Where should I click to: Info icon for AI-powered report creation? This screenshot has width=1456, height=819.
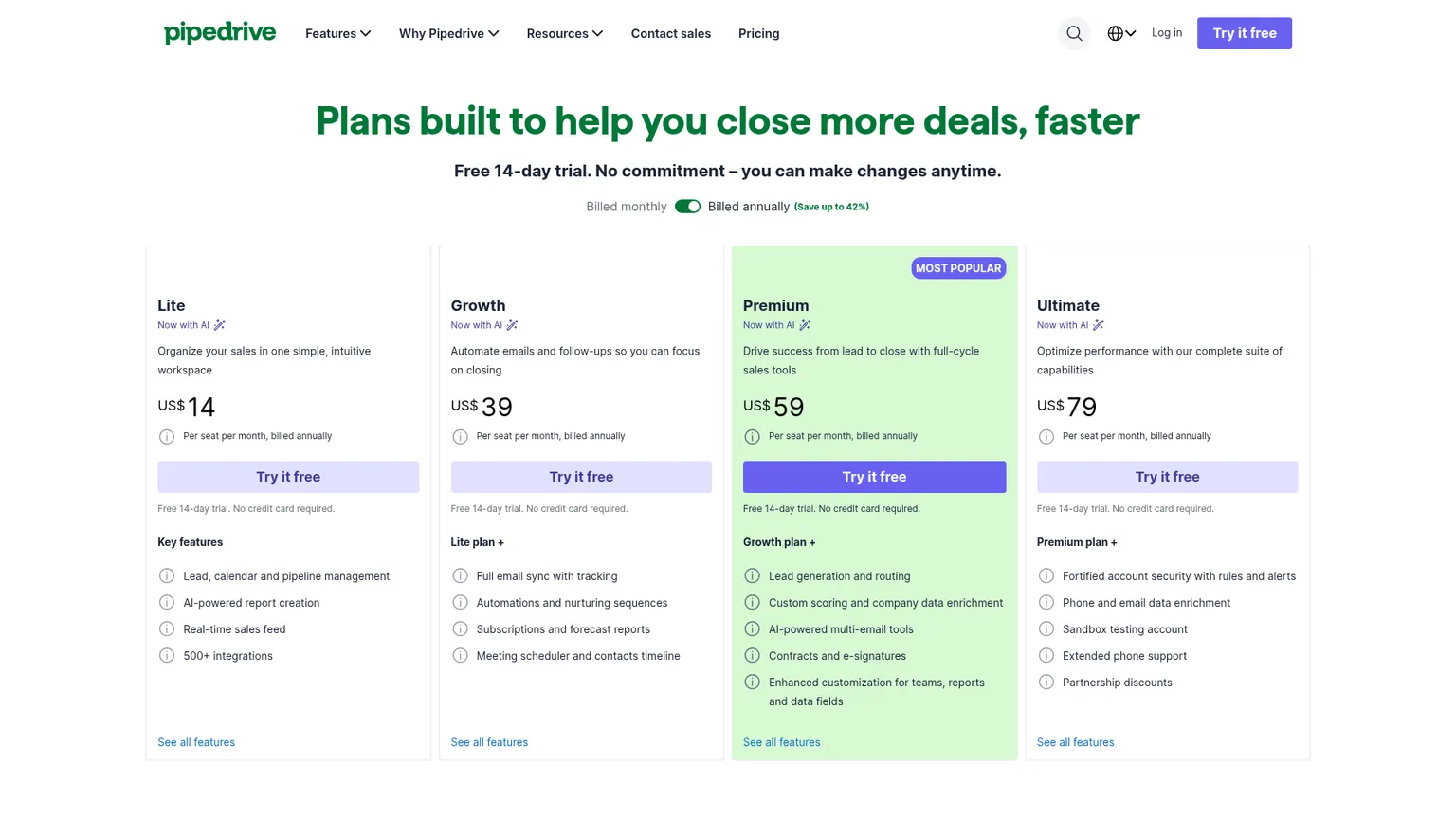click(167, 603)
